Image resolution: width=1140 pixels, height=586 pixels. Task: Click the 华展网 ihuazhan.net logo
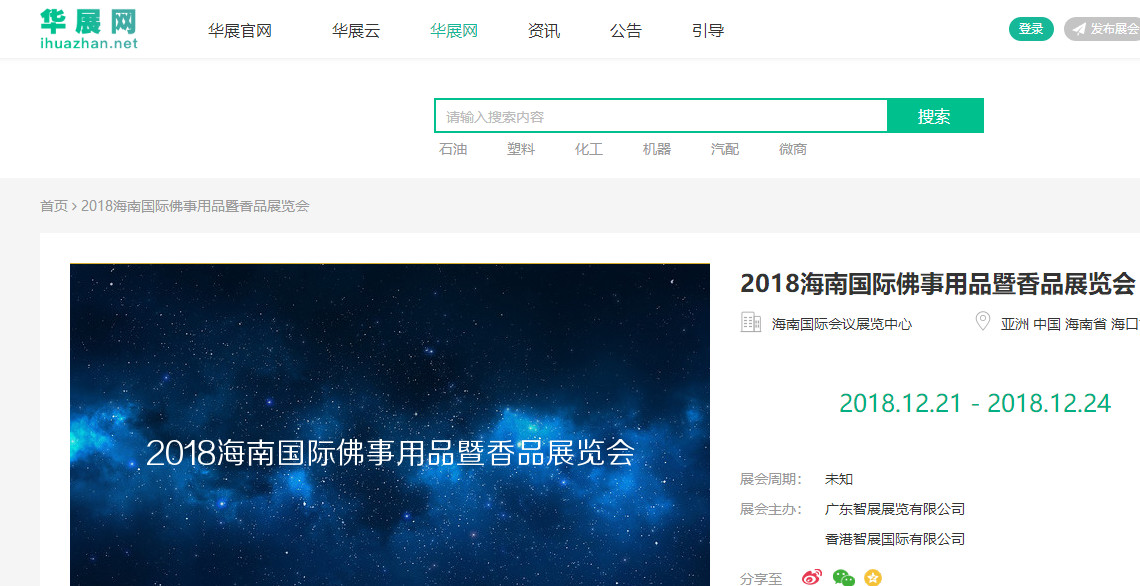[x=89, y=29]
